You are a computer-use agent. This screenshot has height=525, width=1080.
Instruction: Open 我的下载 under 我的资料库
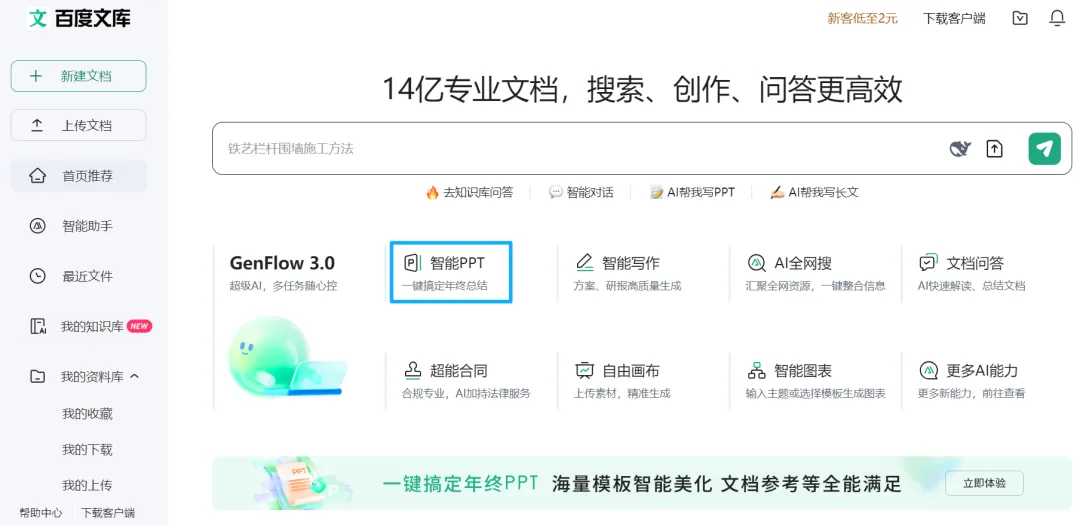(87, 450)
